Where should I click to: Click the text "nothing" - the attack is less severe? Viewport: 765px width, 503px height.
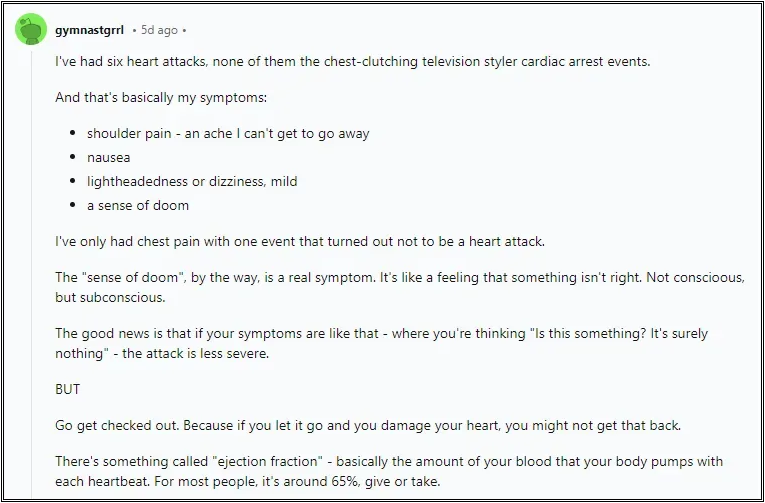162,353
